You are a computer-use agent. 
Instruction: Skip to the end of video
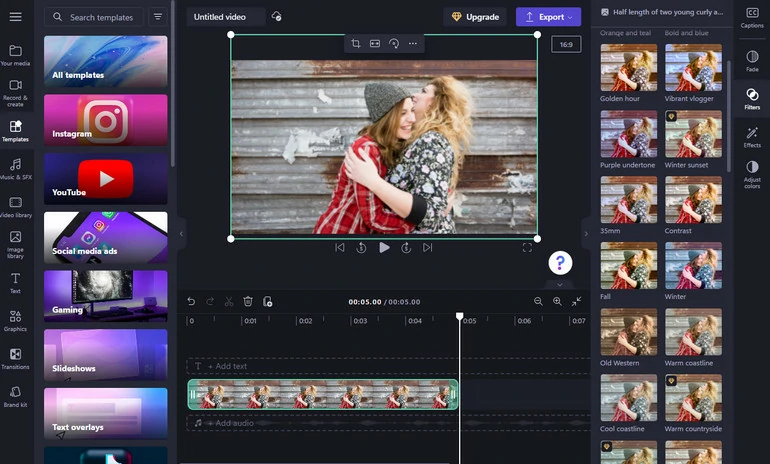[x=428, y=248]
